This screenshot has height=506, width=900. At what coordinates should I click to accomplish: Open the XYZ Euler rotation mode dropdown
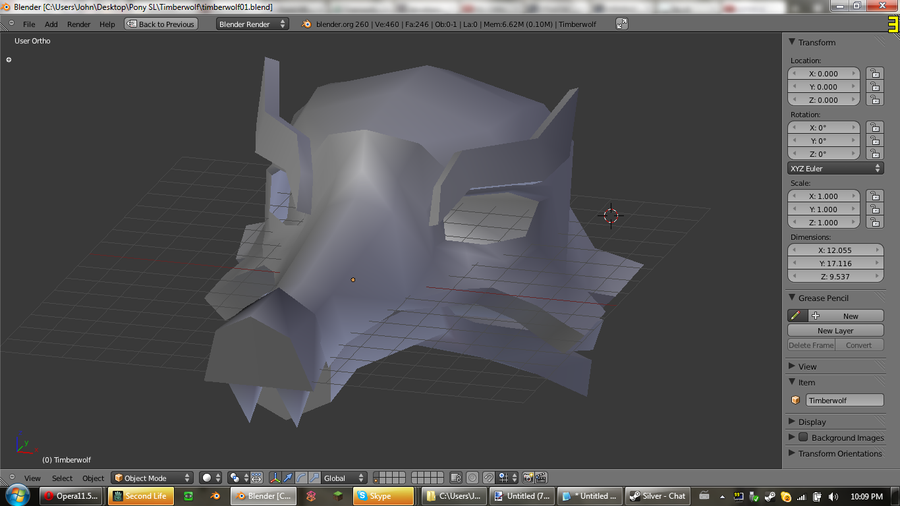[835, 168]
